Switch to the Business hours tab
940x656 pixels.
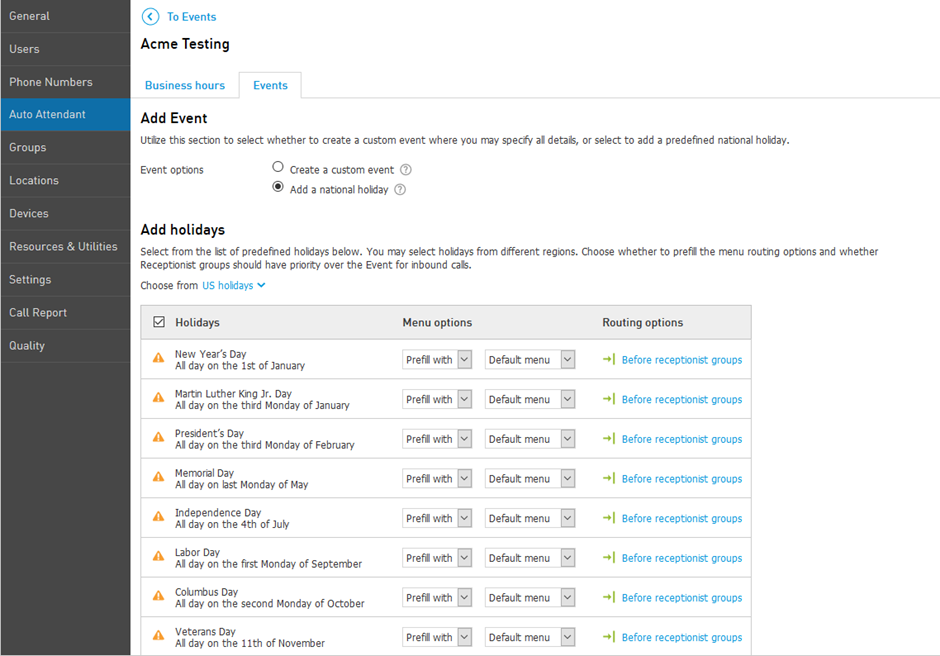click(x=185, y=85)
